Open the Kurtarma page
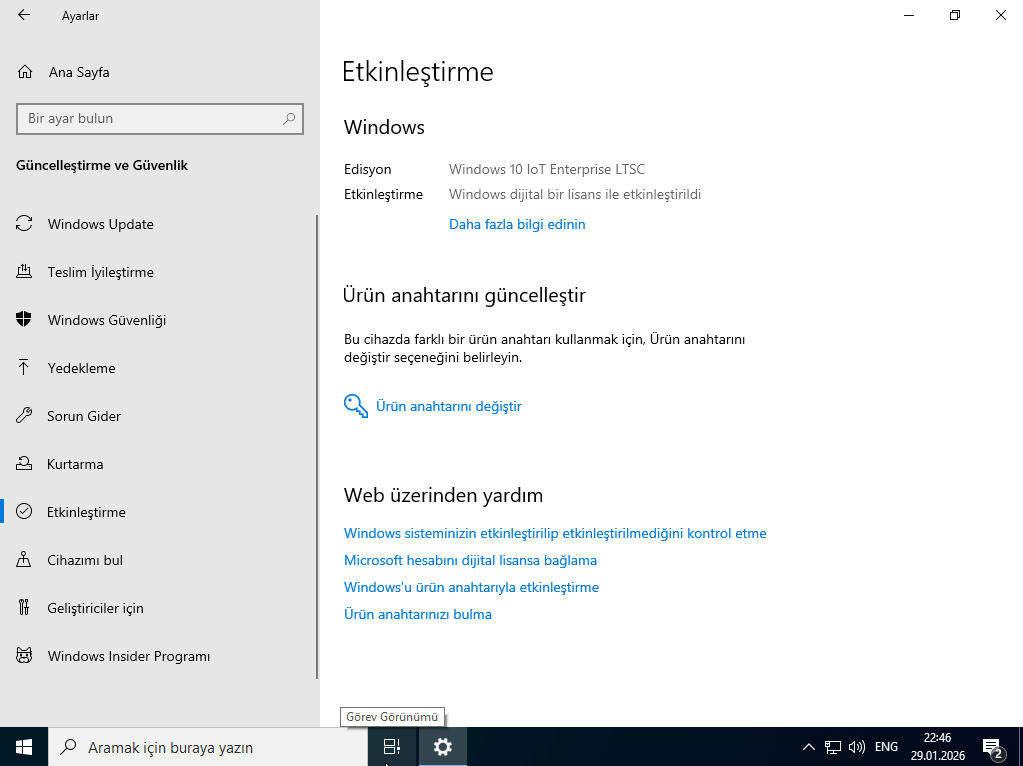The image size is (1023, 766). tap(159, 464)
